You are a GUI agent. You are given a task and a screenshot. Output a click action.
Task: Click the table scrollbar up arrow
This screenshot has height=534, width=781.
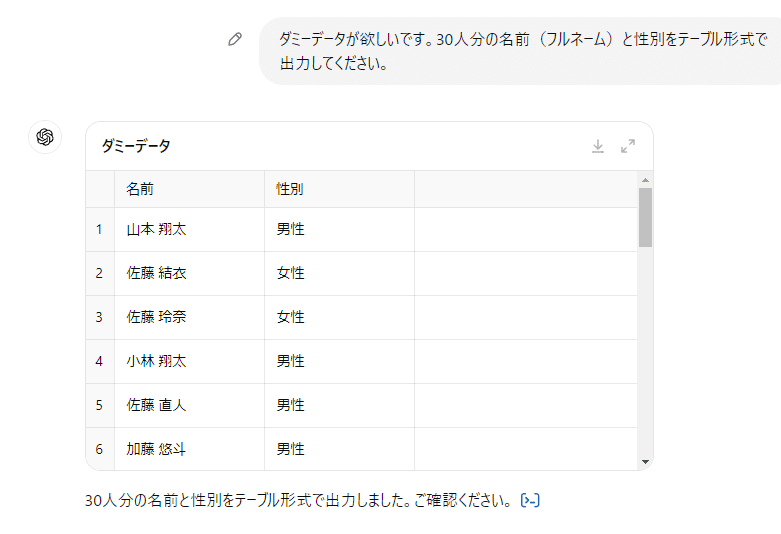coord(645,180)
